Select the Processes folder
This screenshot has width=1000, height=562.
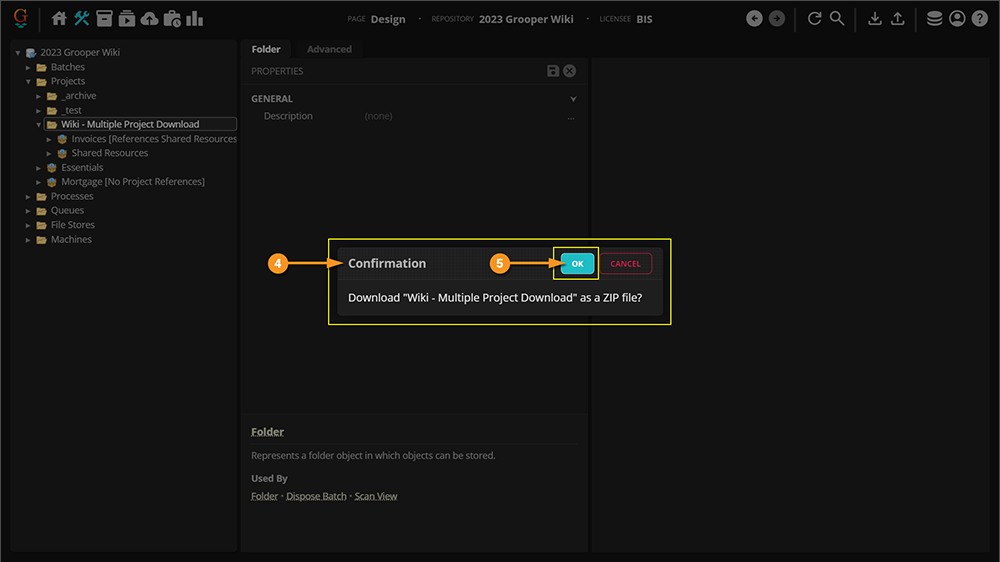click(72, 196)
